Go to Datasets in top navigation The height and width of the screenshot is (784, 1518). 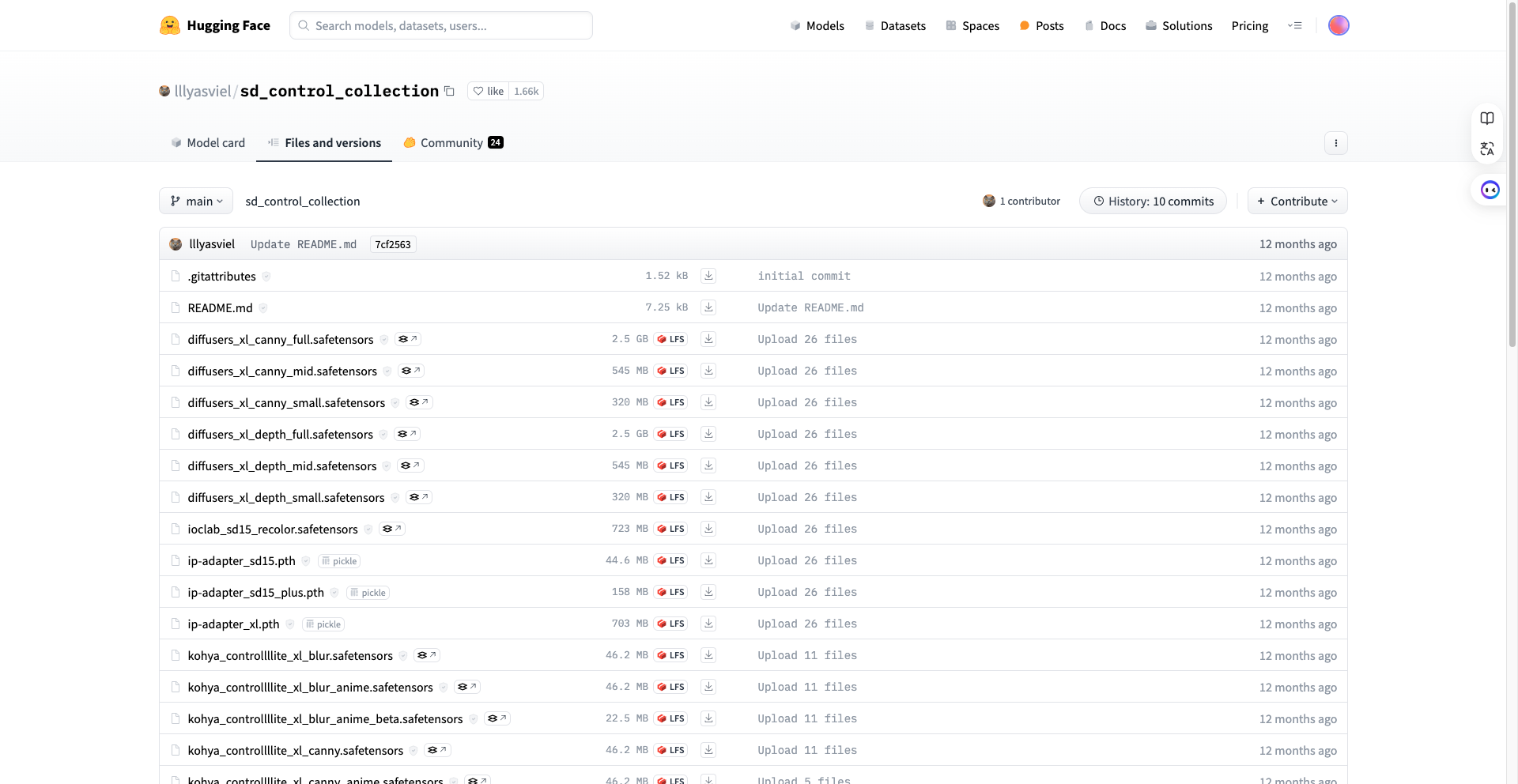click(x=895, y=25)
